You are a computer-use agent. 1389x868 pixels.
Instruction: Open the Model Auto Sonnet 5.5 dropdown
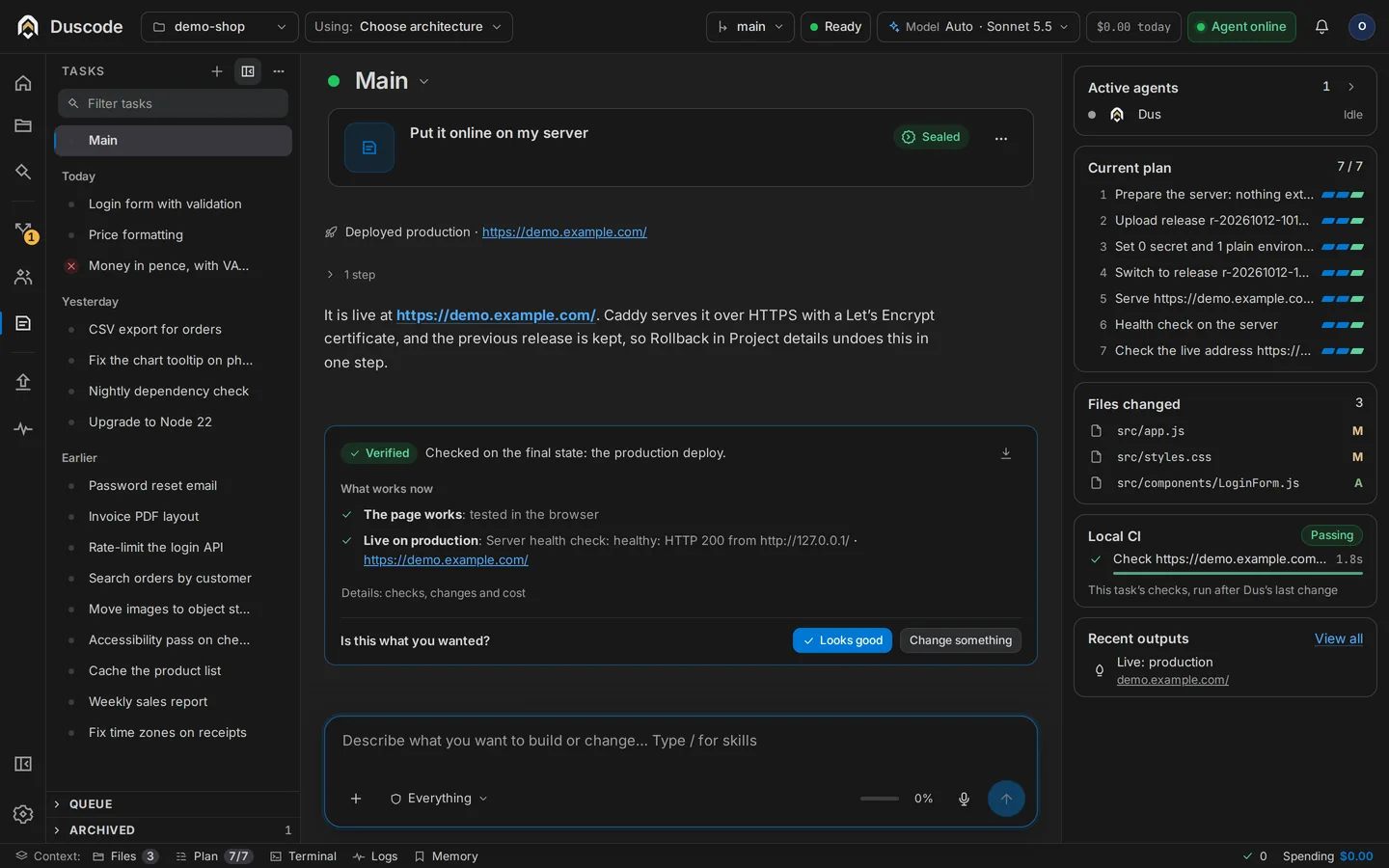pyautogui.click(x=978, y=27)
